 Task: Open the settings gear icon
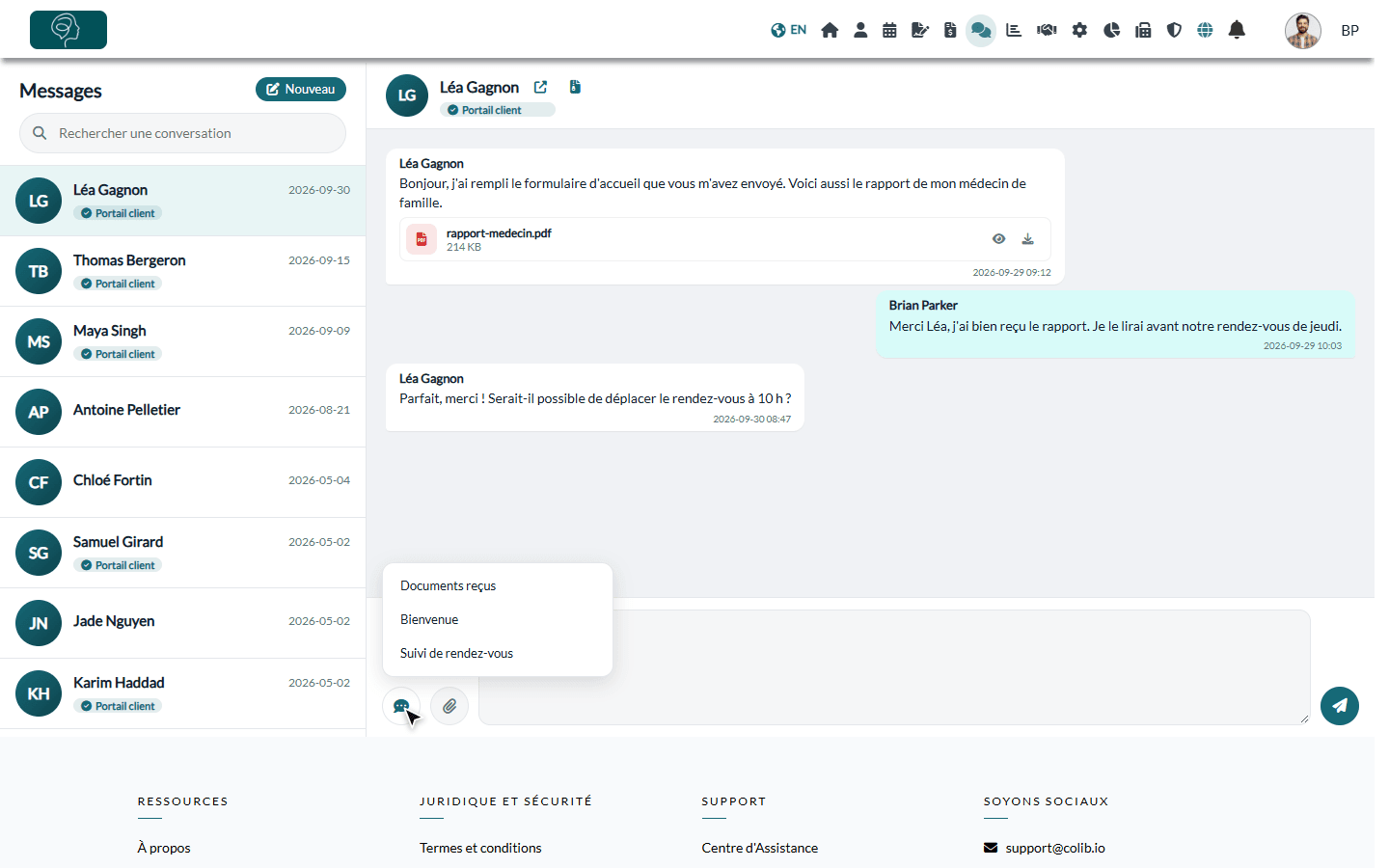pos(1079,30)
